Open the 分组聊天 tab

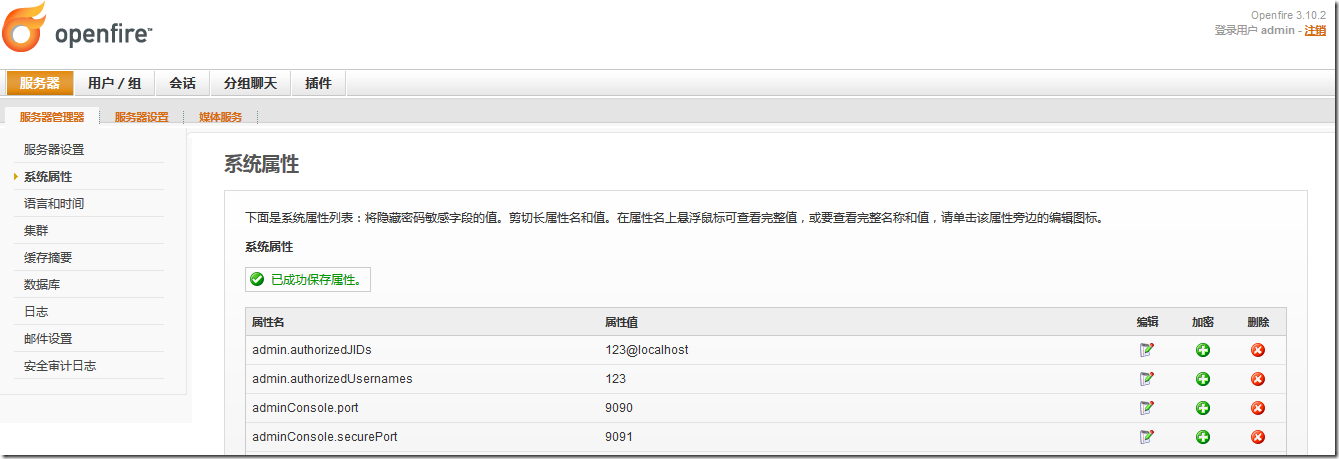(250, 83)
